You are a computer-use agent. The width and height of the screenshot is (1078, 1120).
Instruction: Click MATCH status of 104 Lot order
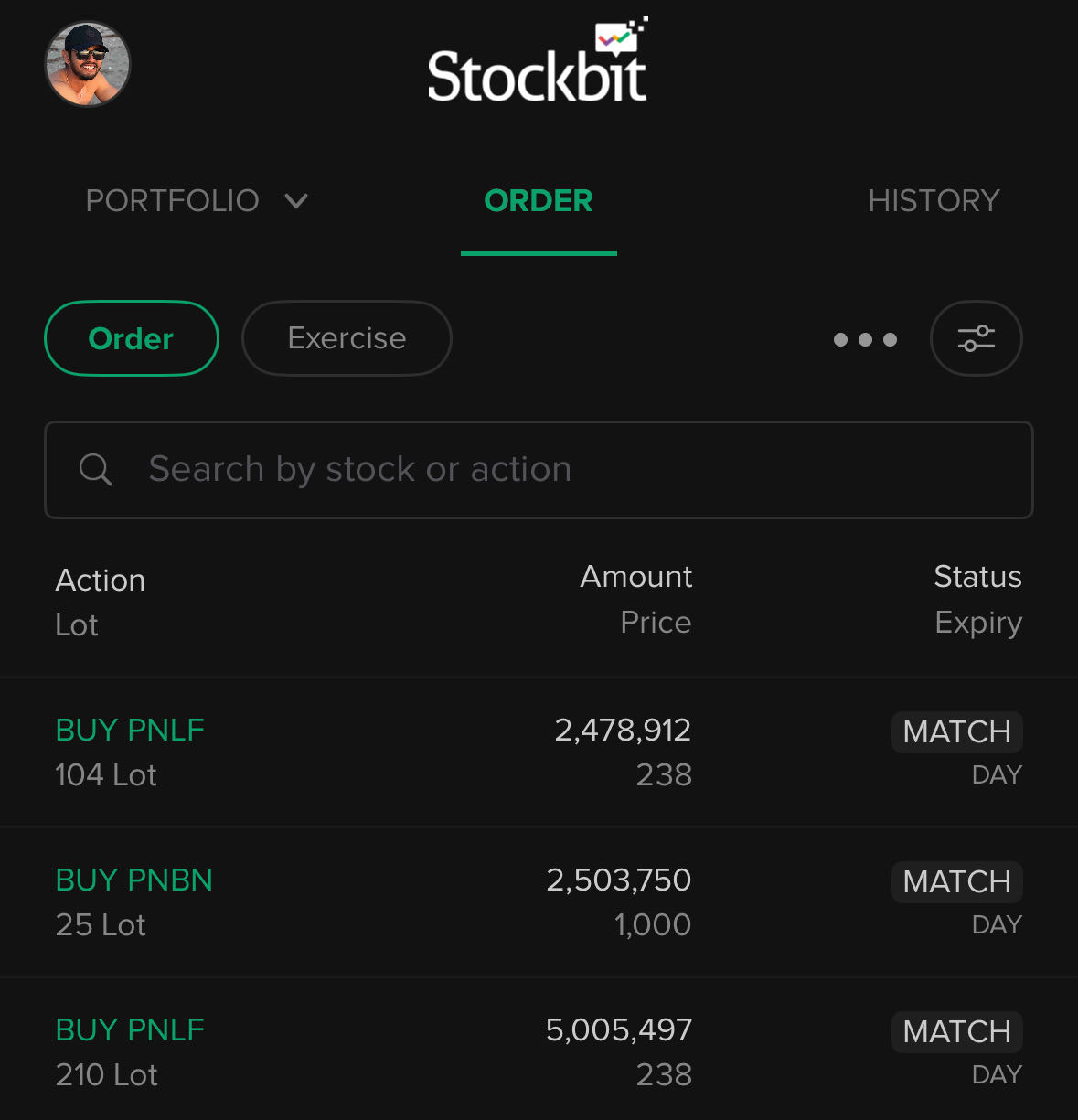click(x=956, y=731)
